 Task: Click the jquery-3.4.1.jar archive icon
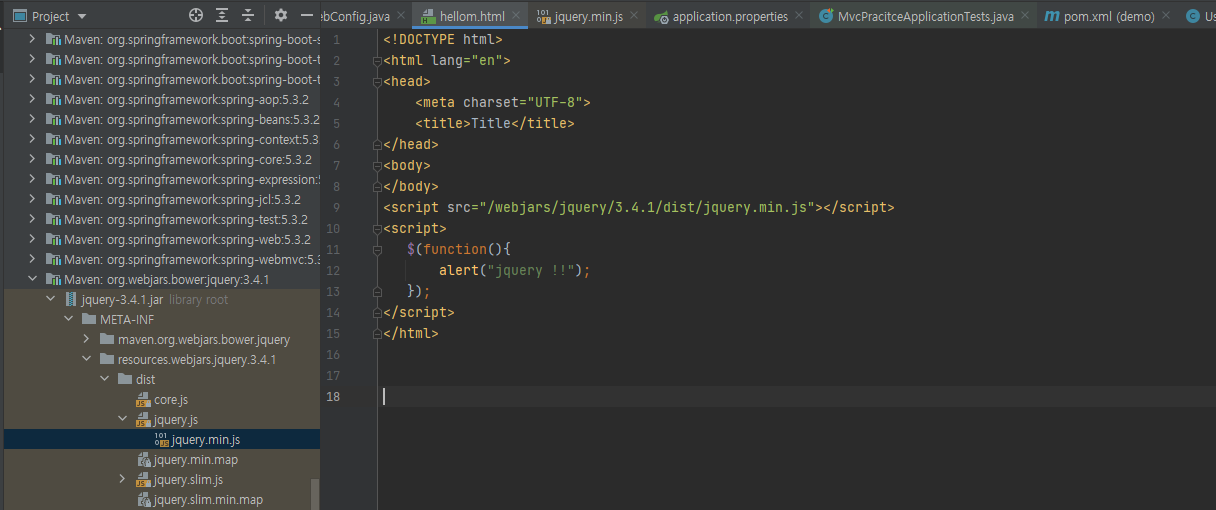[x=71, y=300]
